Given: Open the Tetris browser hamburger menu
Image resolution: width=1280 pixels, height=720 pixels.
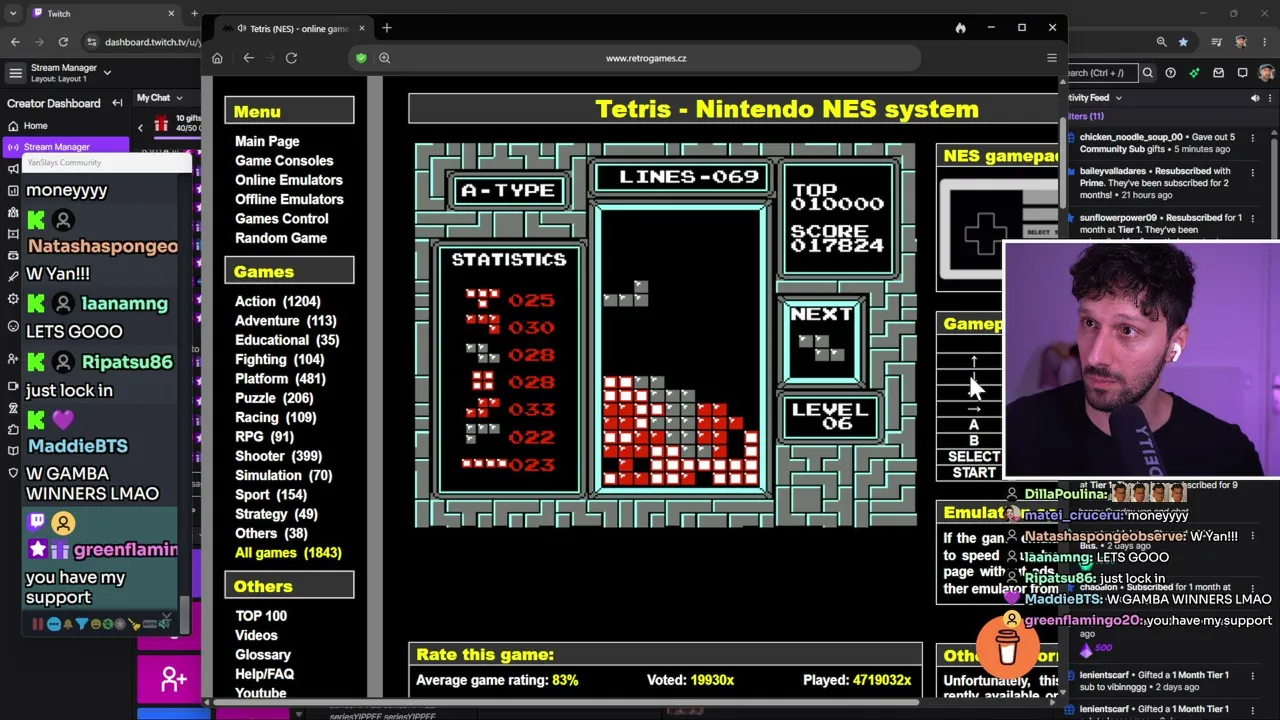Looking at the screenshot, I should click(1051, 58).
